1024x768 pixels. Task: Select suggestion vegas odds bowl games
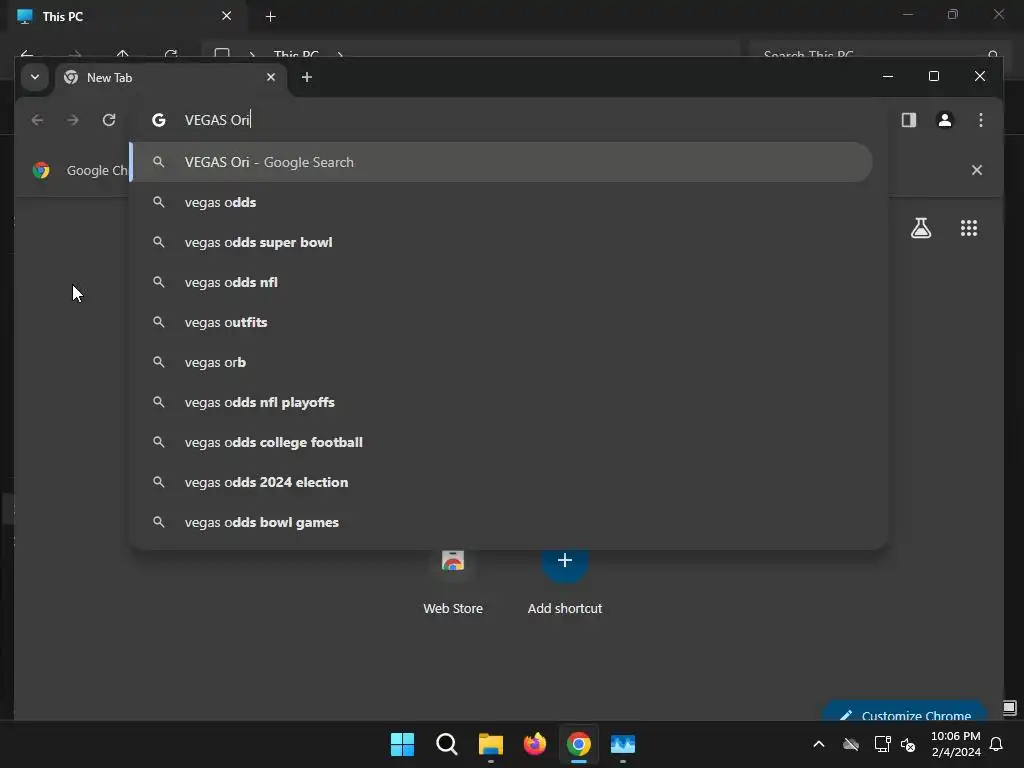pyautogui.click(x=502, y=522)
